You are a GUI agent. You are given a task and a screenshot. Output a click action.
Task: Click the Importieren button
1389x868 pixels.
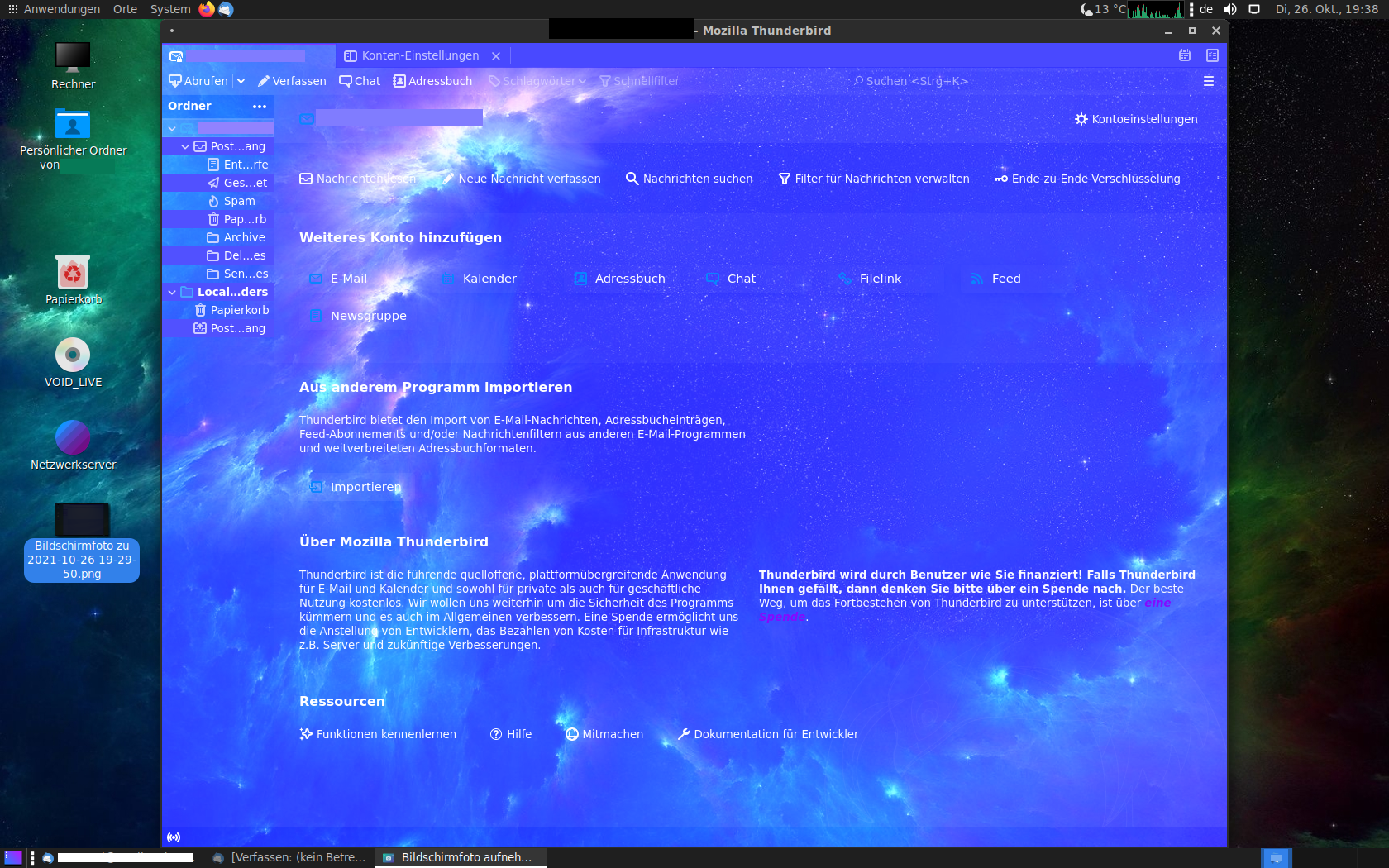click(x=355, y=487)
